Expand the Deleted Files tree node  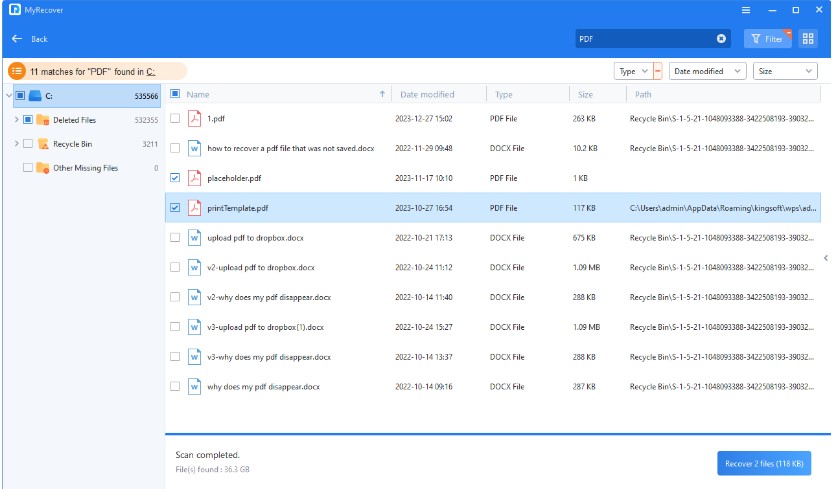click(16, 120)
